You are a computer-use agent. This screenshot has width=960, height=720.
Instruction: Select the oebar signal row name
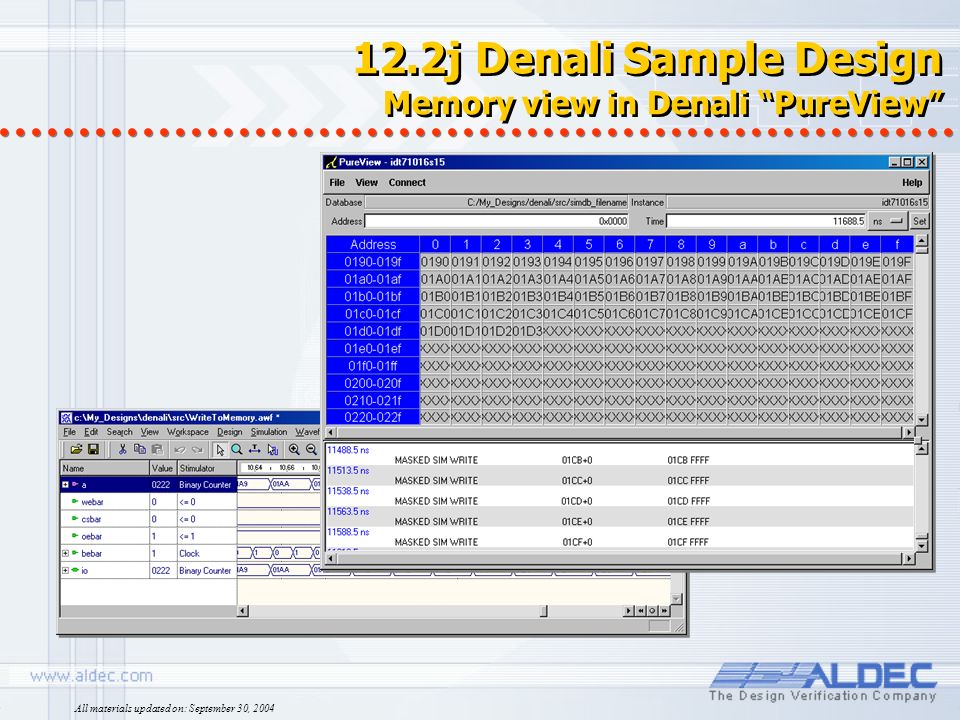click(91, 536)
